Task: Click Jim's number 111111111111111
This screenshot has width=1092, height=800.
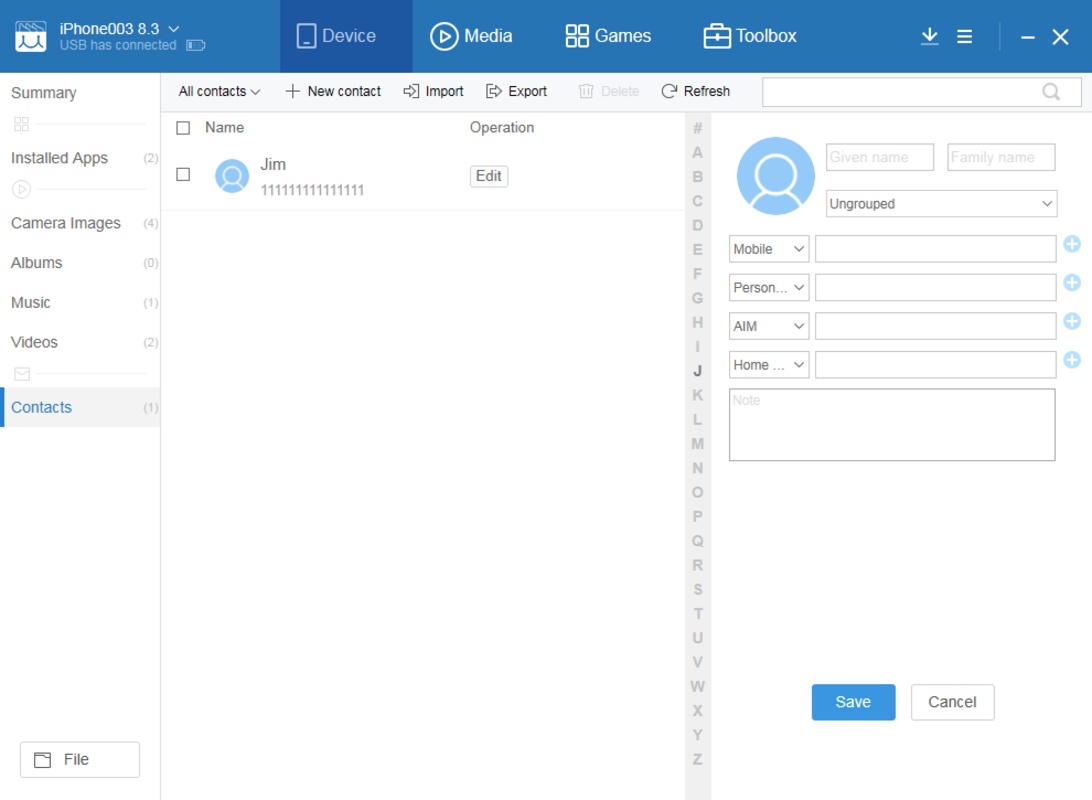Action: click(x=312, y=190)
